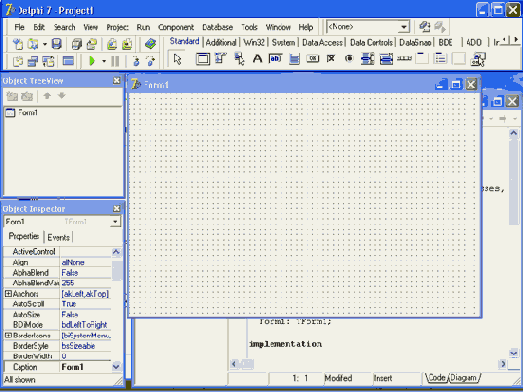This screenshot has width=523, height=392.
Task: Open the Component menu
Action: [x=176, y=27]
